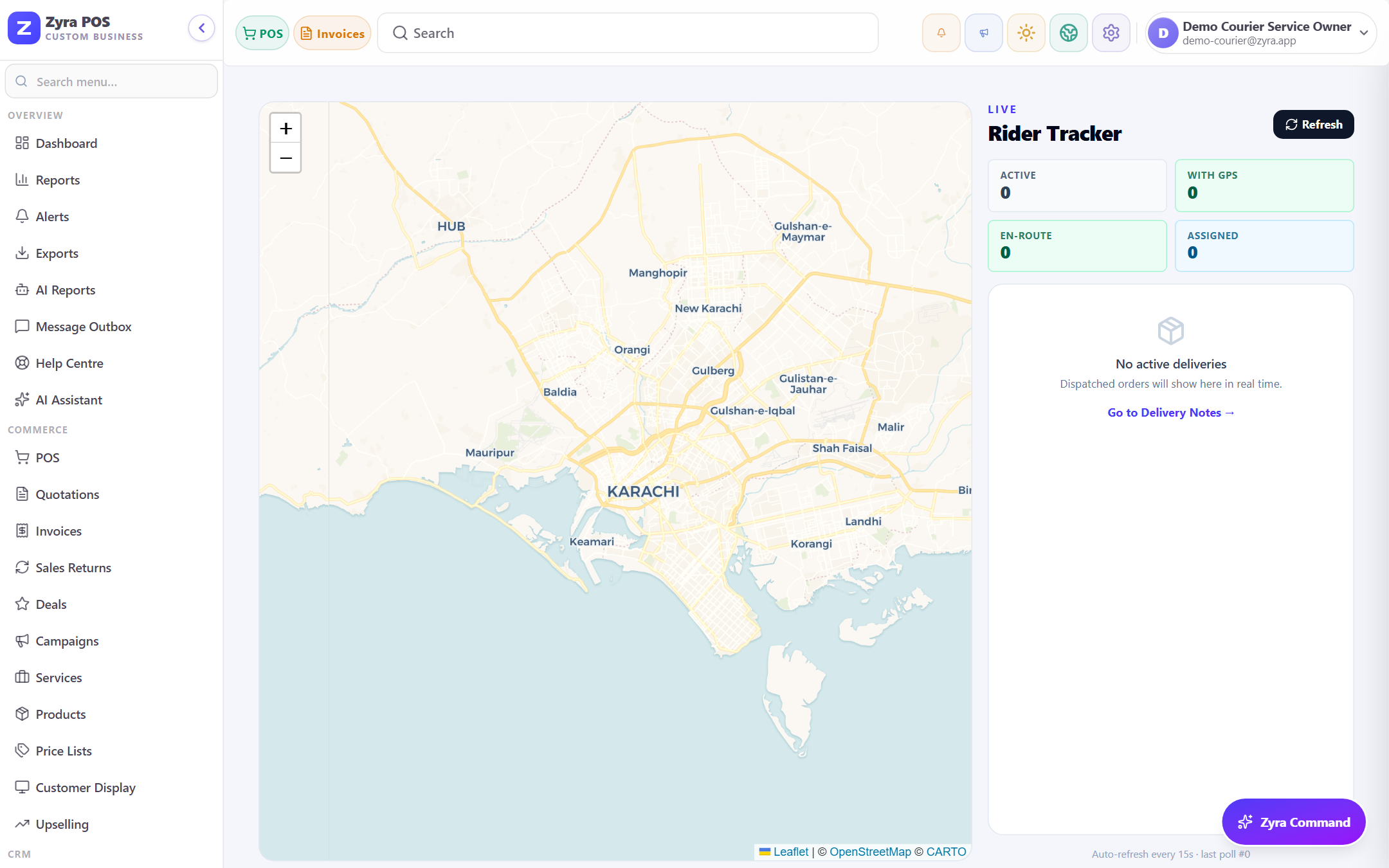Toggle light theme with the sun icon
Viewport: 1389px width, 868px height.
coord(1026,33)
